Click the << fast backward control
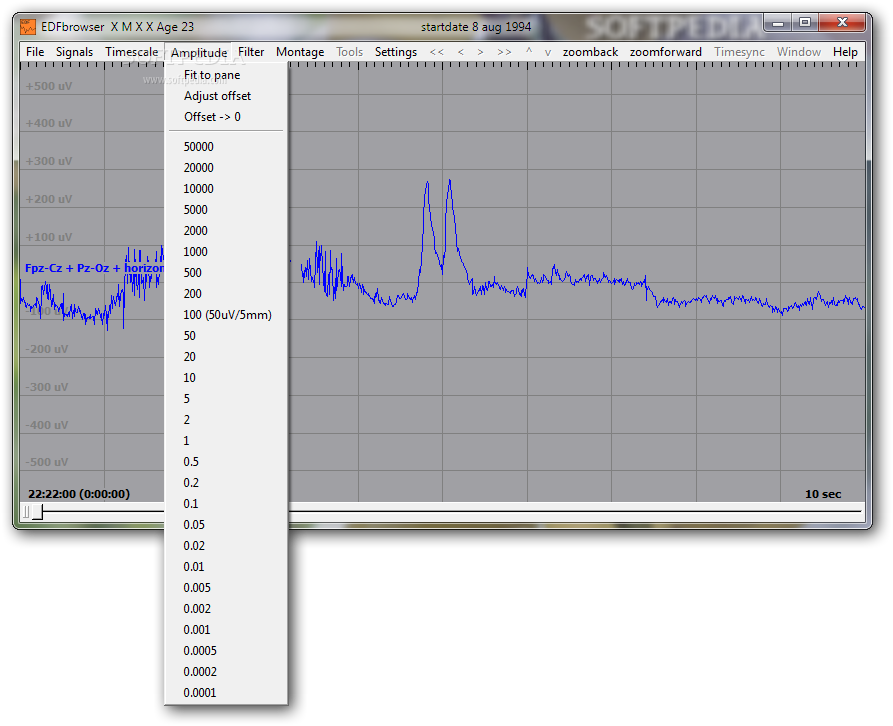893x726 pixels. point(436,52)
